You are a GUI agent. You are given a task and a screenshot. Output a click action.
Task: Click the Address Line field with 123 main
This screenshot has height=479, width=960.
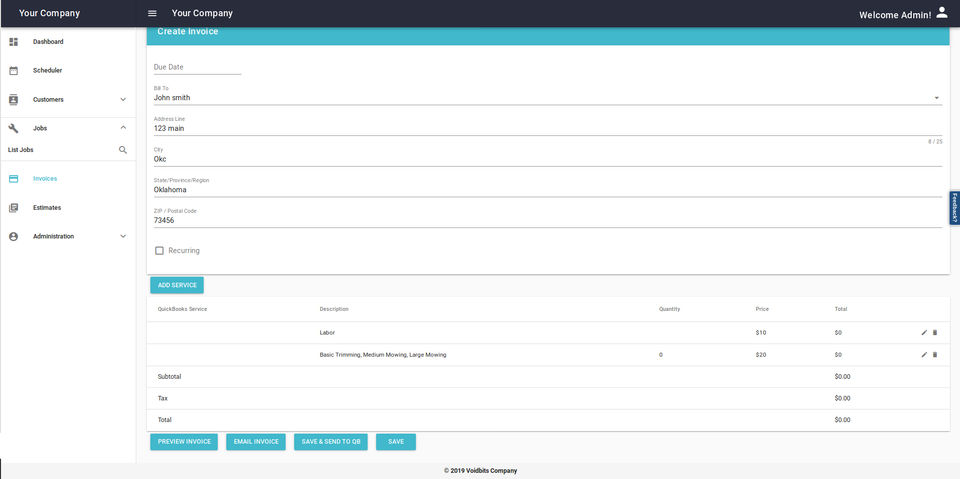pos(547,129)
